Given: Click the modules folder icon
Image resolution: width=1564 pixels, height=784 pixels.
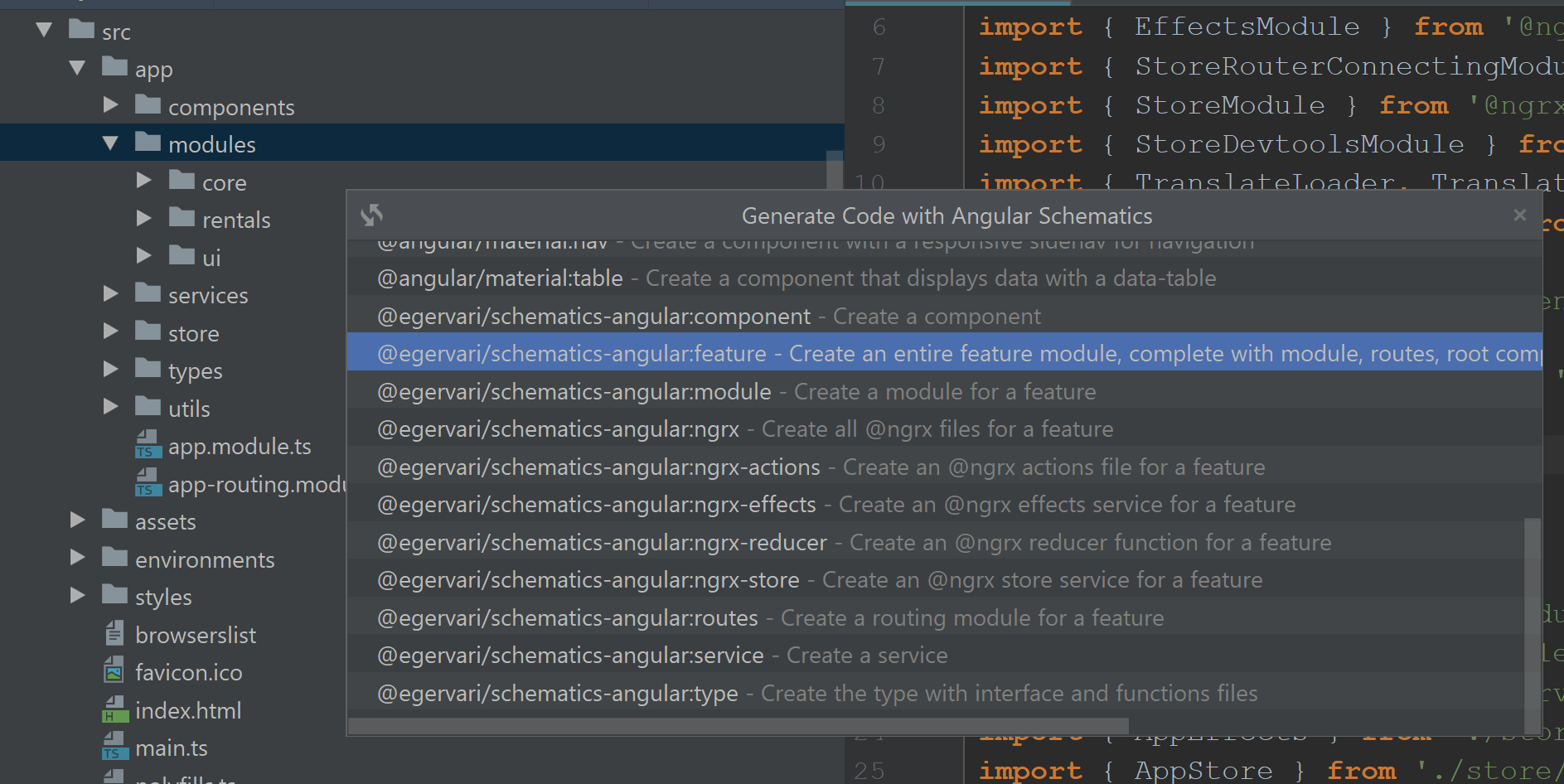Looking at the screenshot, I should click(x=148, y=142).
